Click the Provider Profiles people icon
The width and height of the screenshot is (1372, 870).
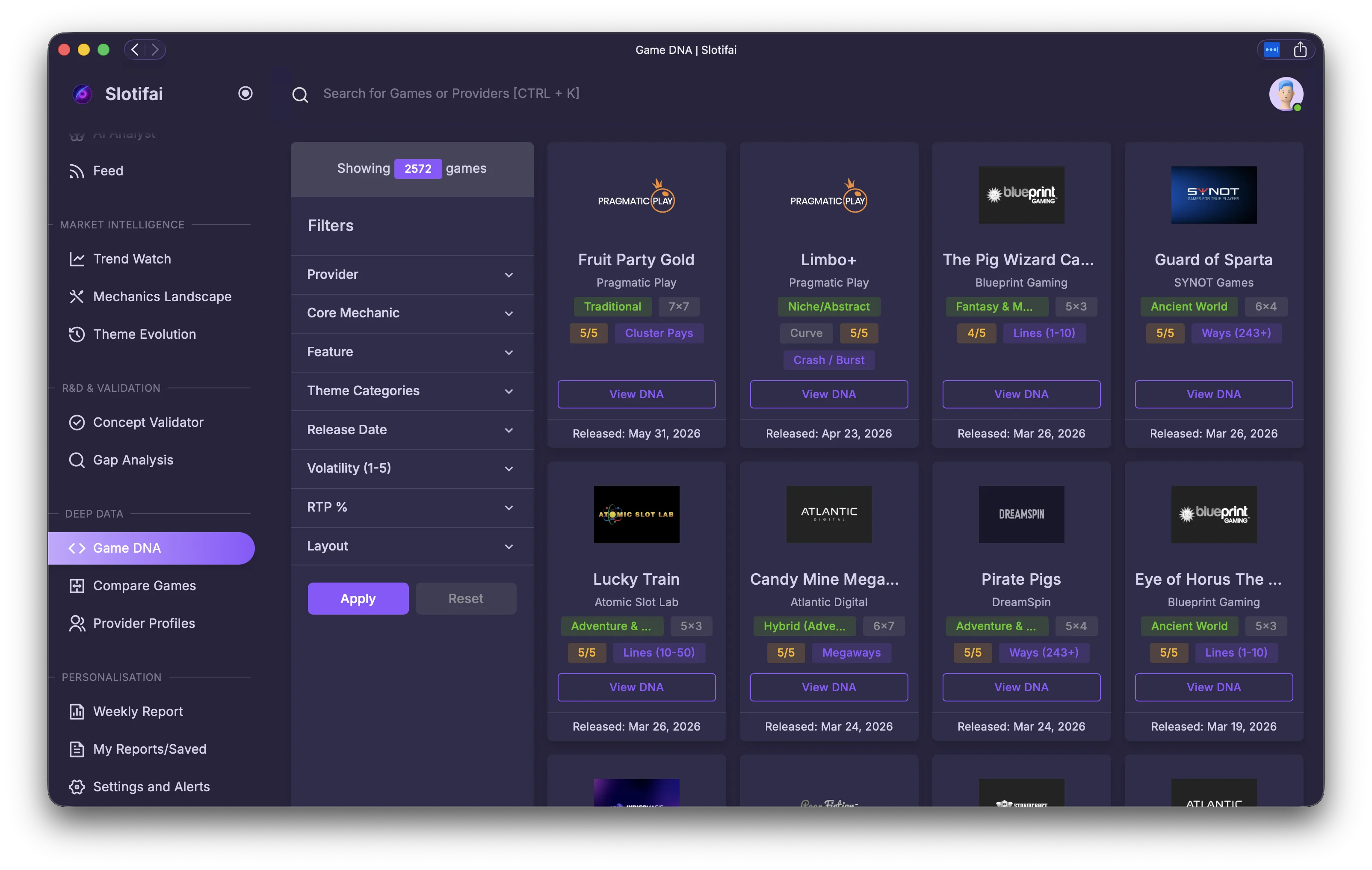click(77, 624)
